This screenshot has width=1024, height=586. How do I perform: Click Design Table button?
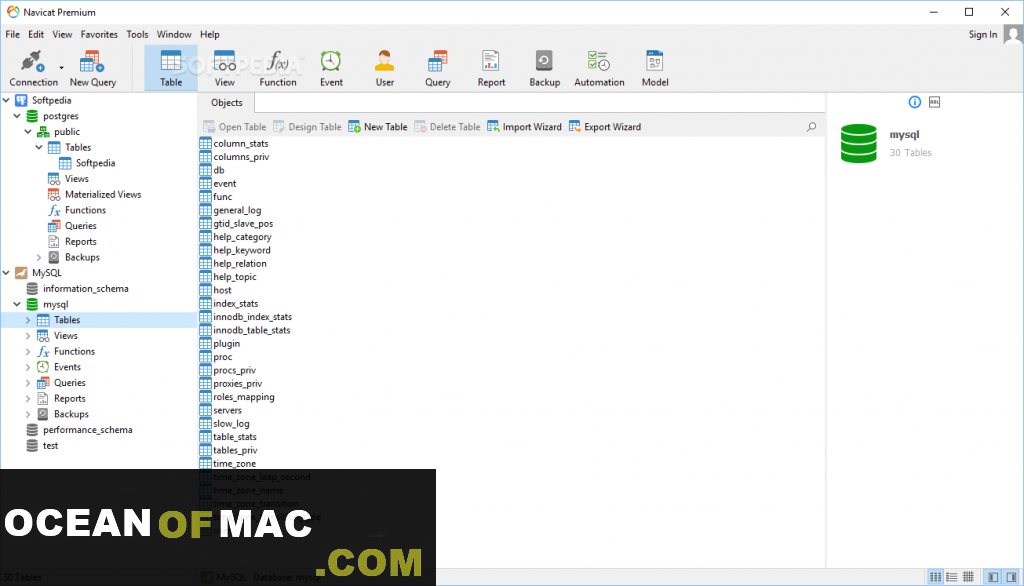(x=307, y=127)
